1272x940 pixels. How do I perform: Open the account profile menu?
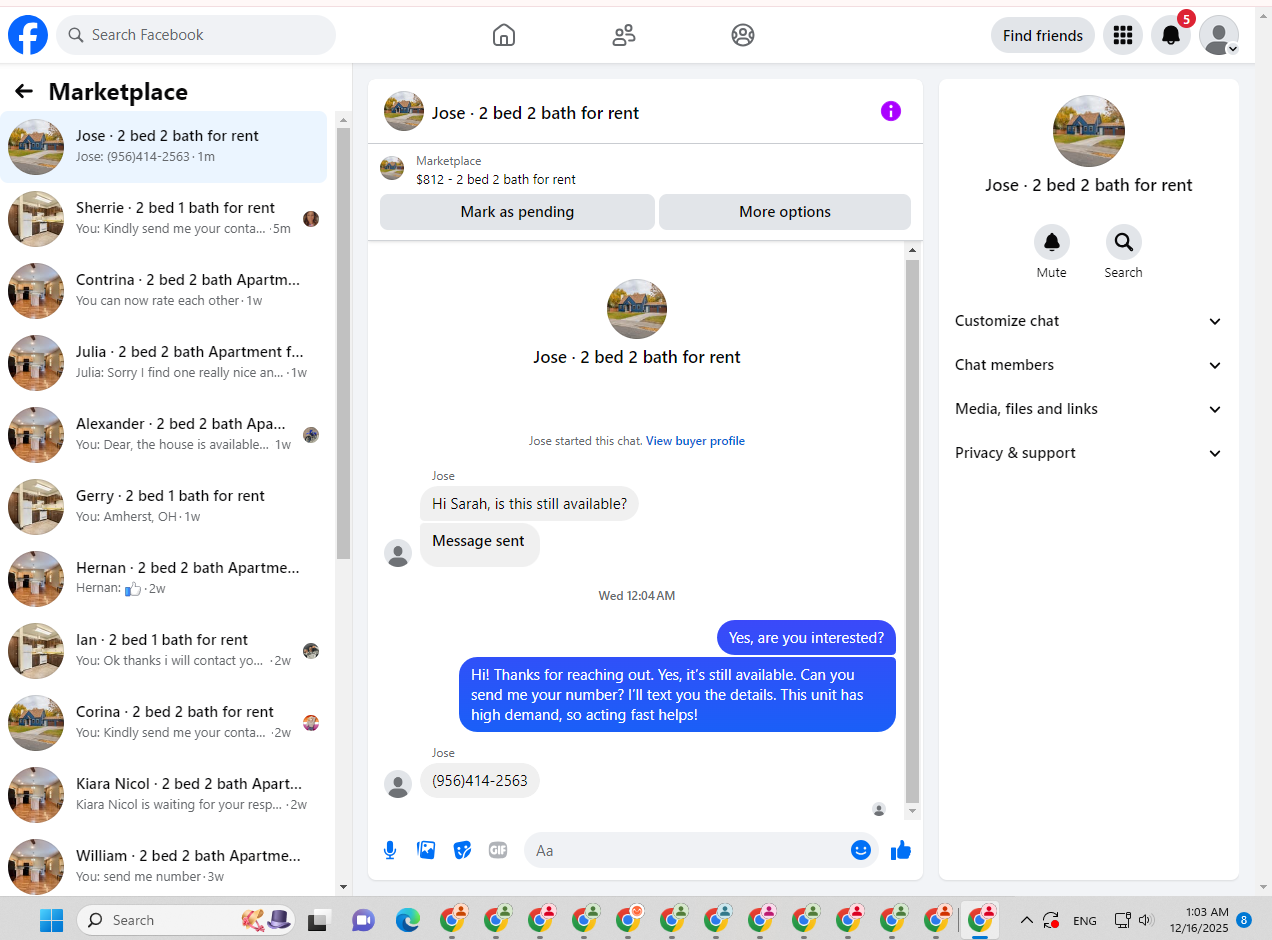click(x=1219, y=35)
